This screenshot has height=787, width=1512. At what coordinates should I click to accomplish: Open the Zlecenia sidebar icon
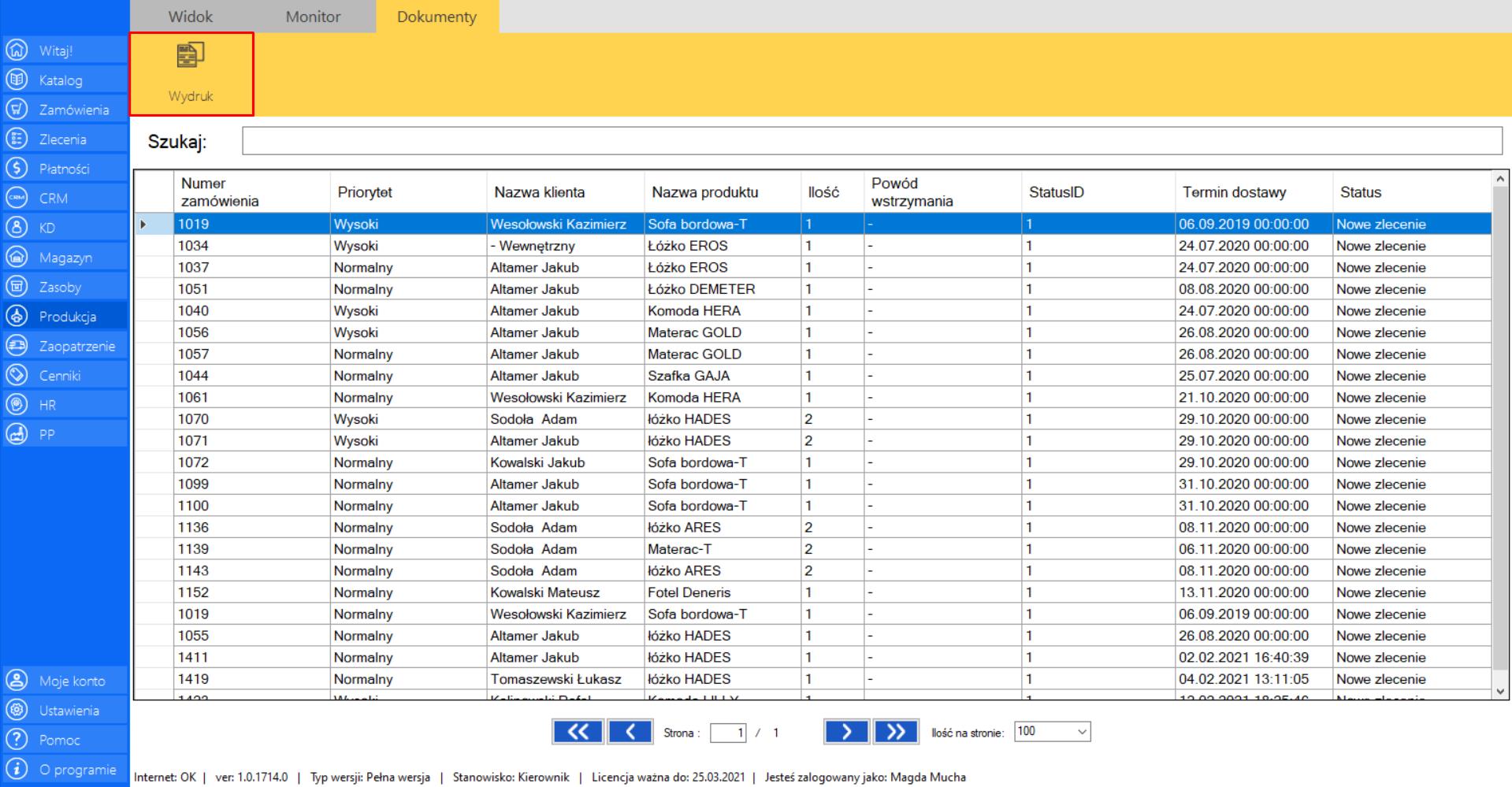pyautogui.click(x=16, y=139)
